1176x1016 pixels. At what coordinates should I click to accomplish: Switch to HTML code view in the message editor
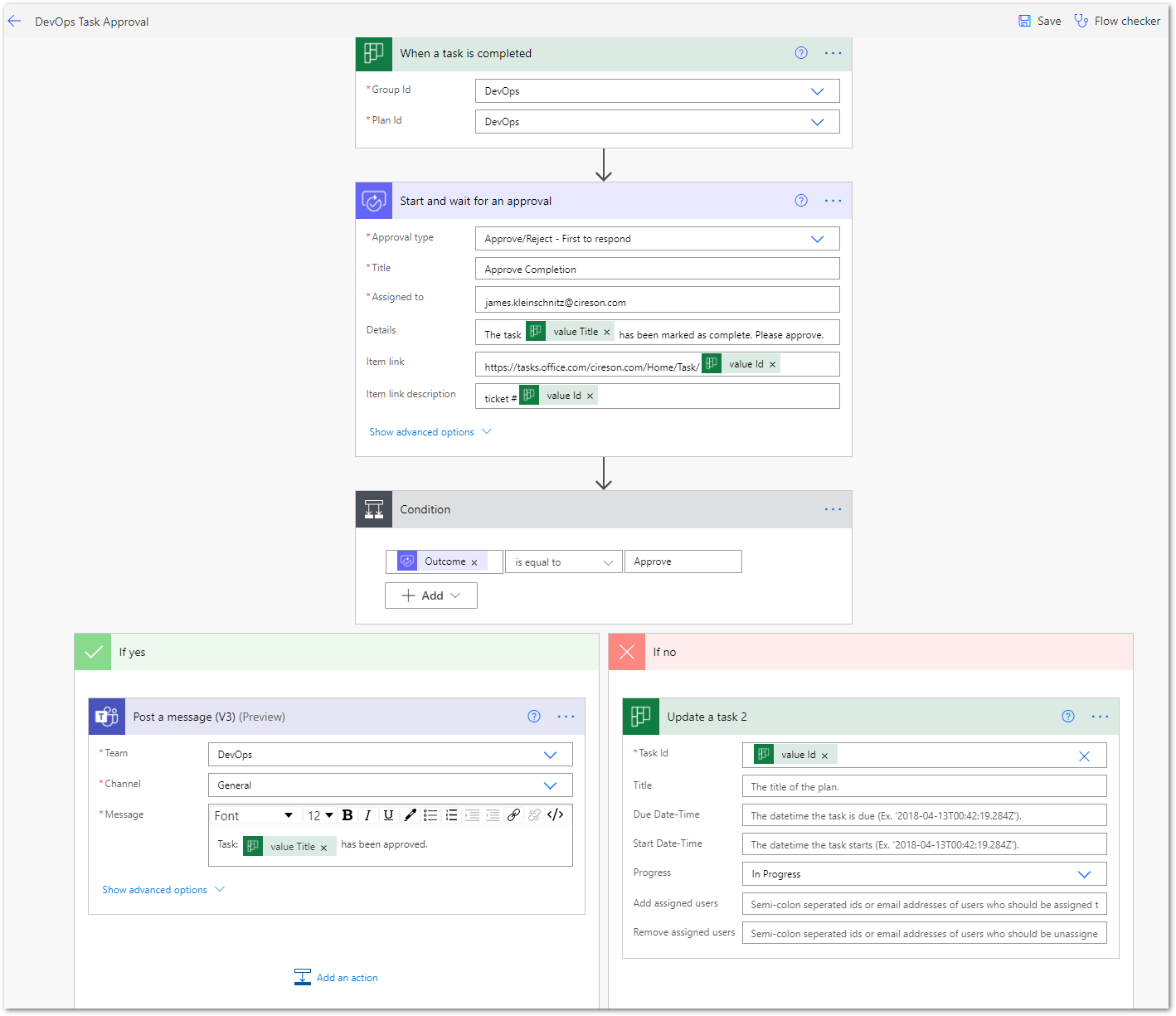[555, 814]
